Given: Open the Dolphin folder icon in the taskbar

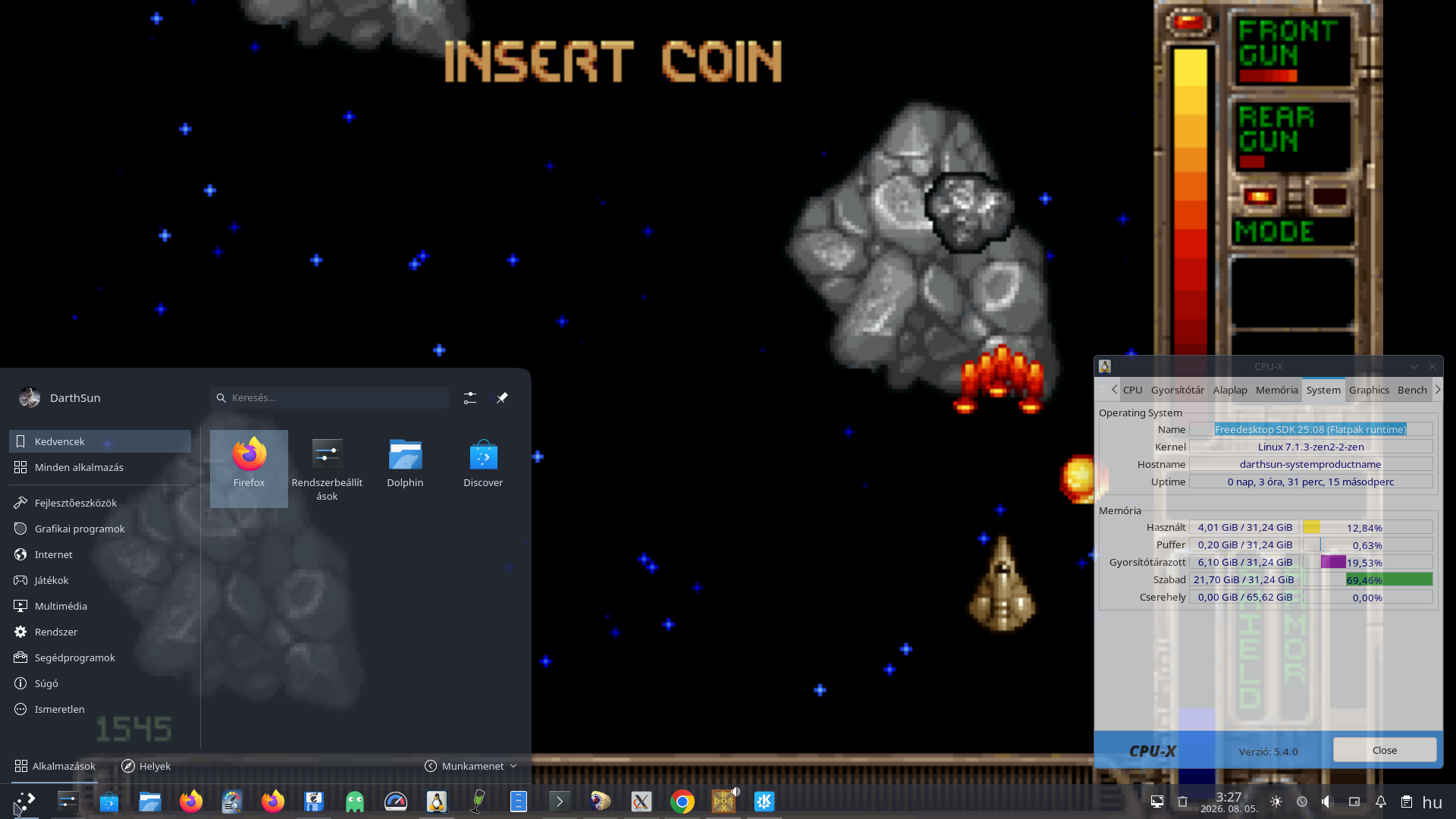Looking at the screenshot, I should pyautogui.click(x=150, y=802).
